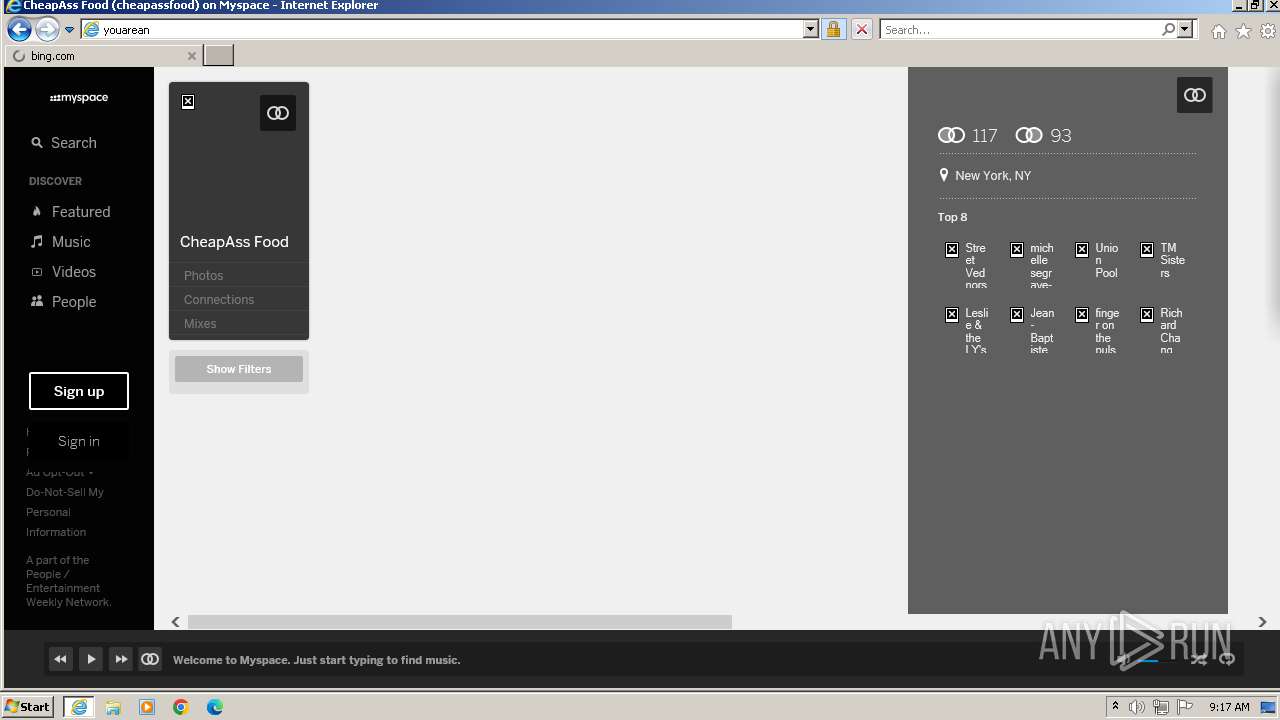Open Featured in Discover menu

click(x=70, y=212)
